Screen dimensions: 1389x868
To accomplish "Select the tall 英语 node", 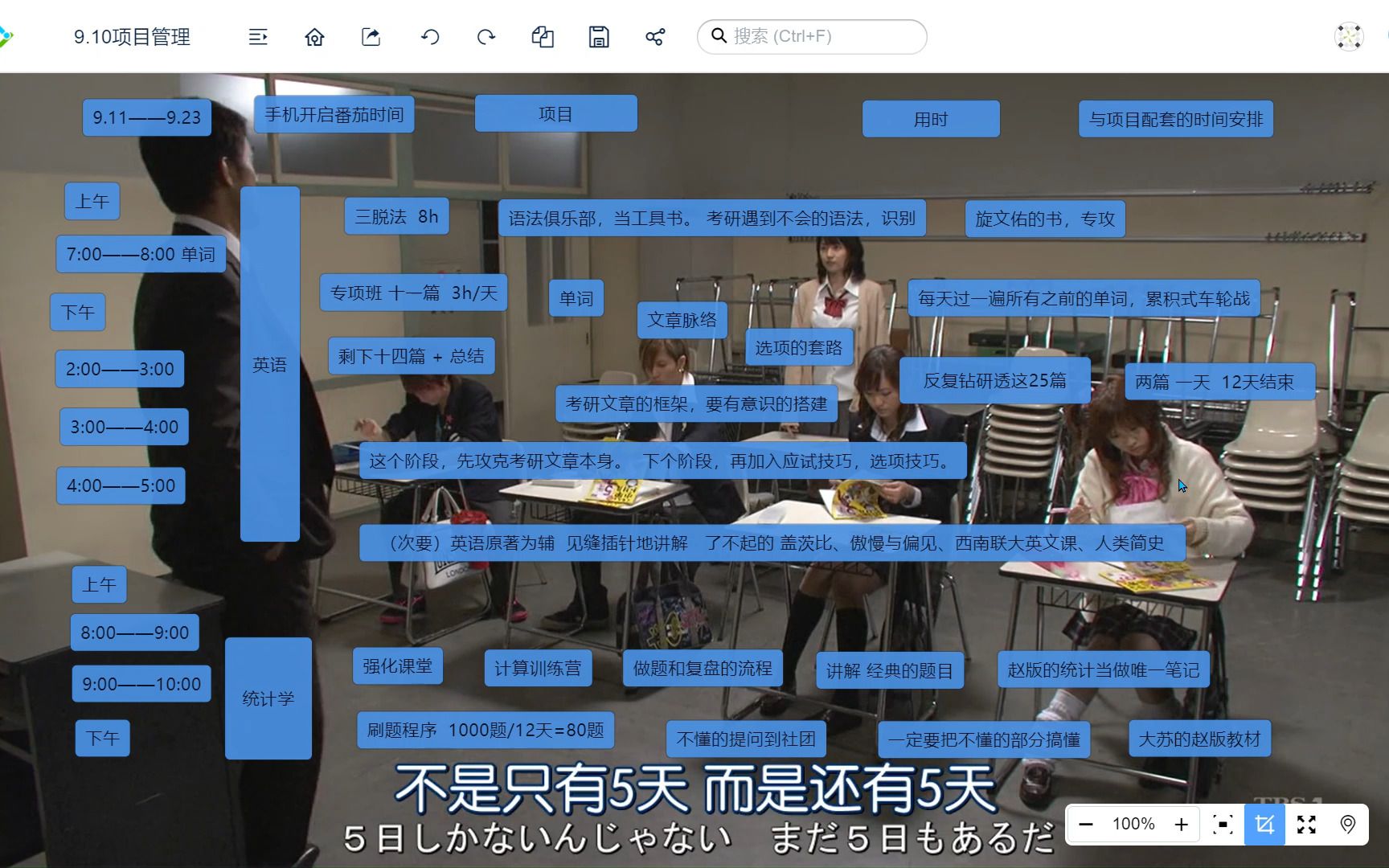I will [269, 364].
